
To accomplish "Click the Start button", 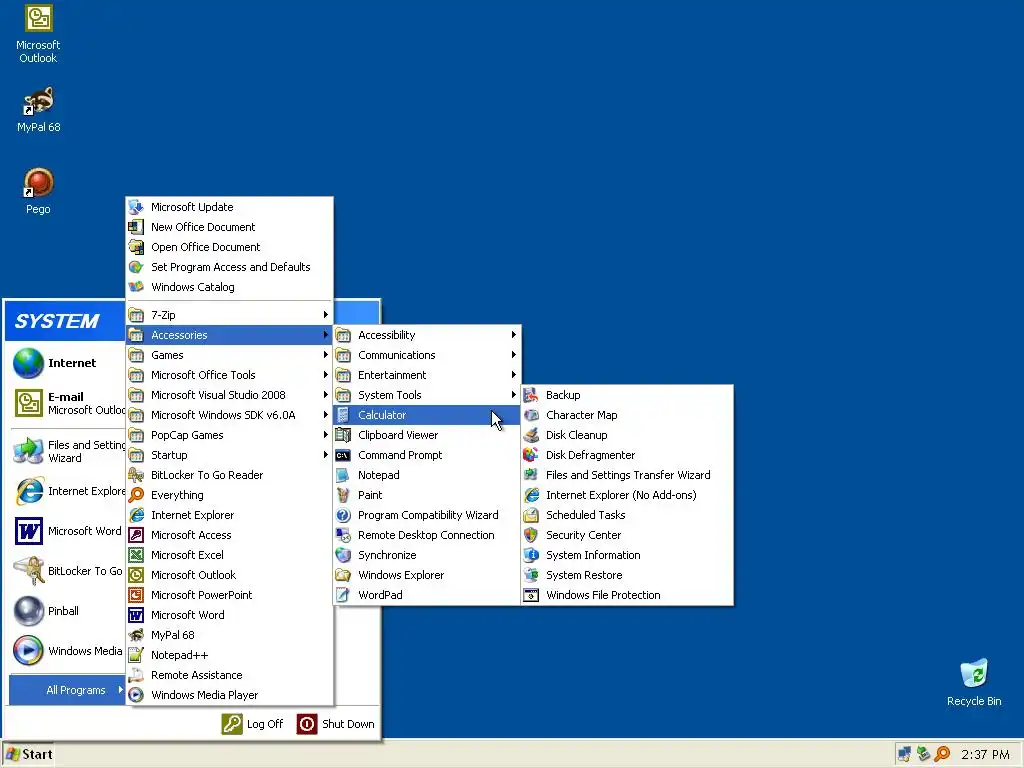I will (x=28, y=754).
